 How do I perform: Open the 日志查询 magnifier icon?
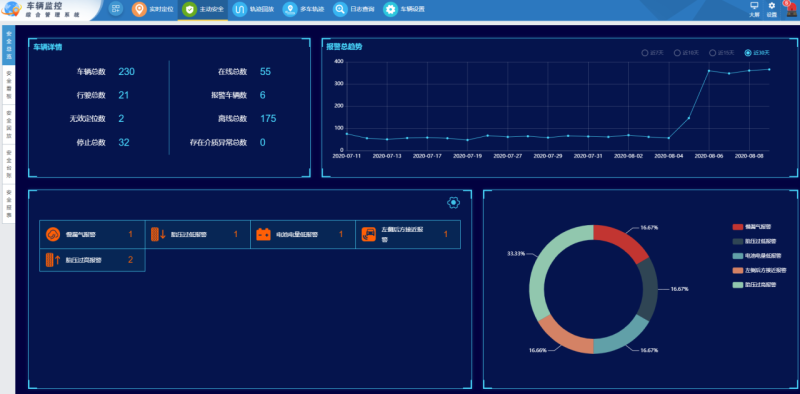(x=340, y=9)
